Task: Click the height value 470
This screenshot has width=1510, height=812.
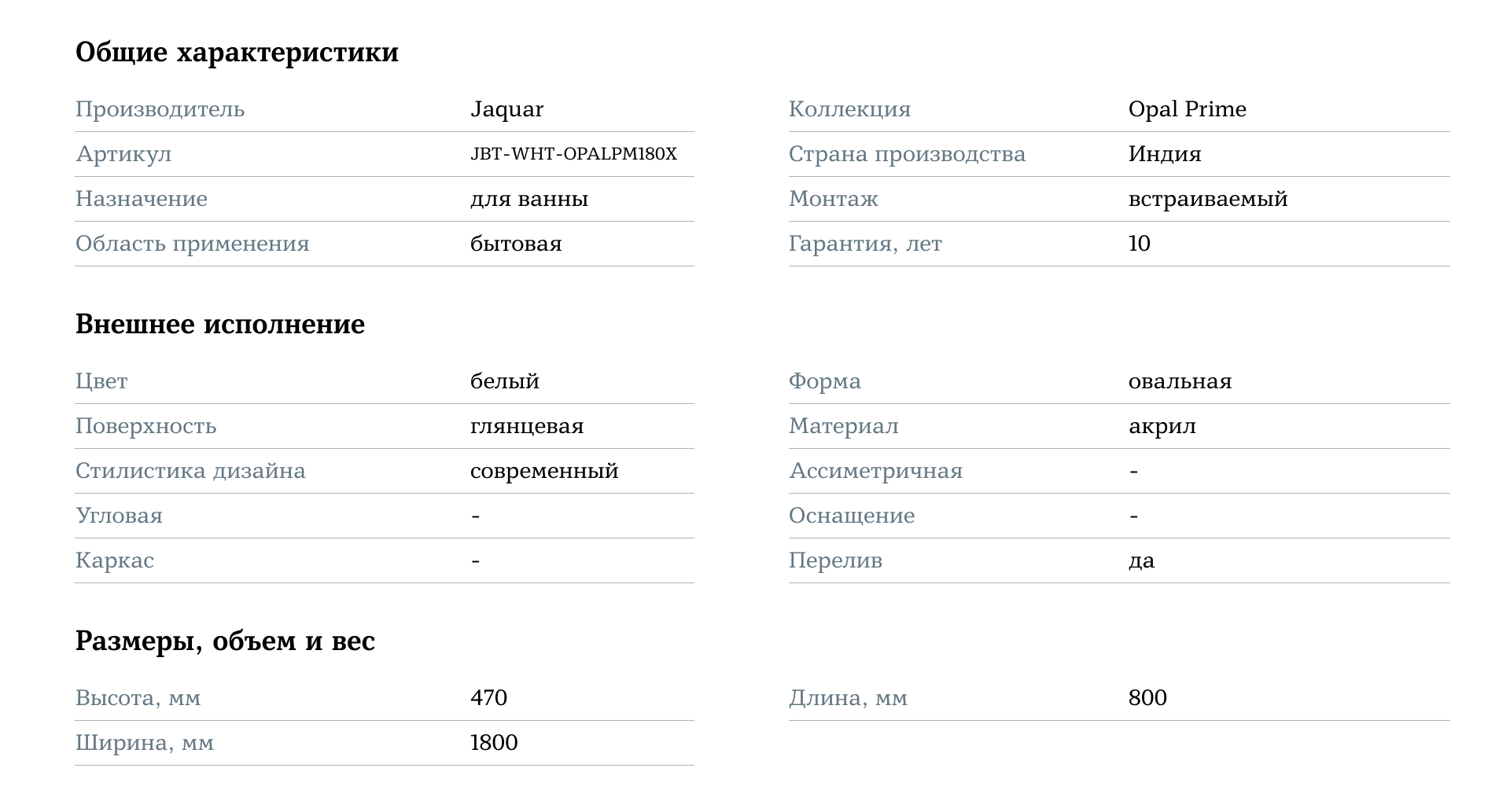Action: click(x=488, y=698)
